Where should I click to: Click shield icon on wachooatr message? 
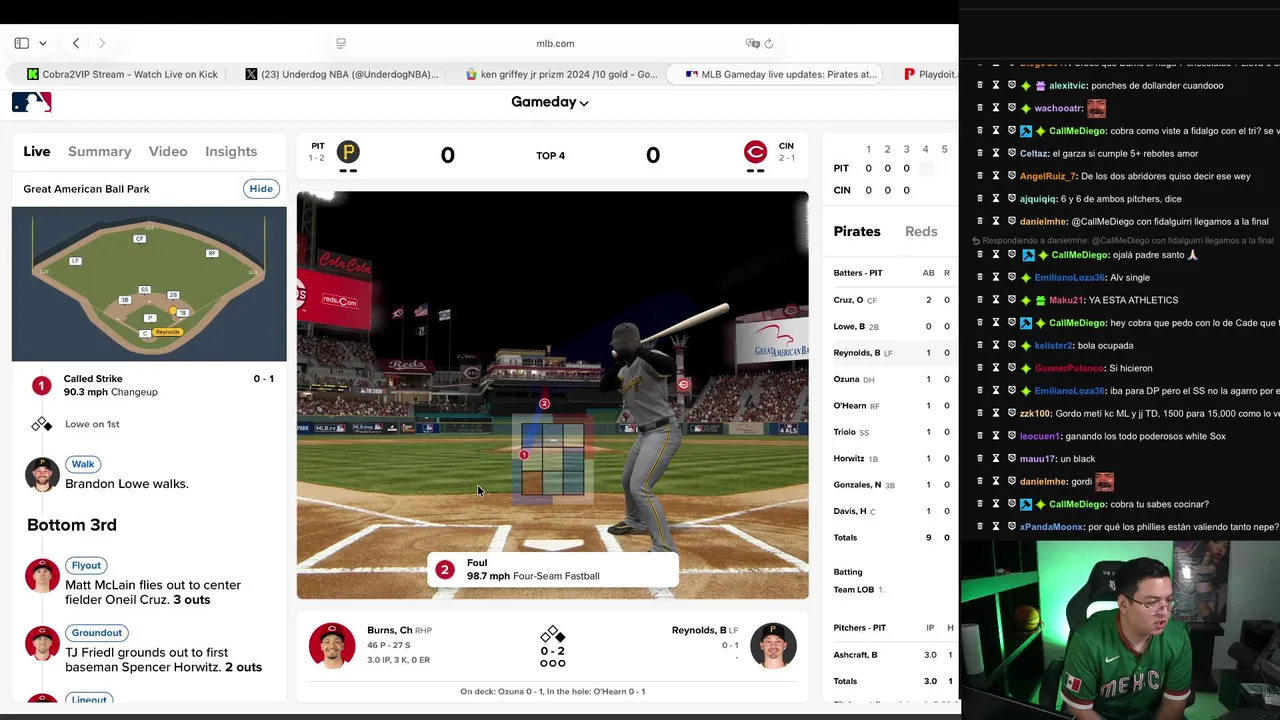coord(1011,108)
